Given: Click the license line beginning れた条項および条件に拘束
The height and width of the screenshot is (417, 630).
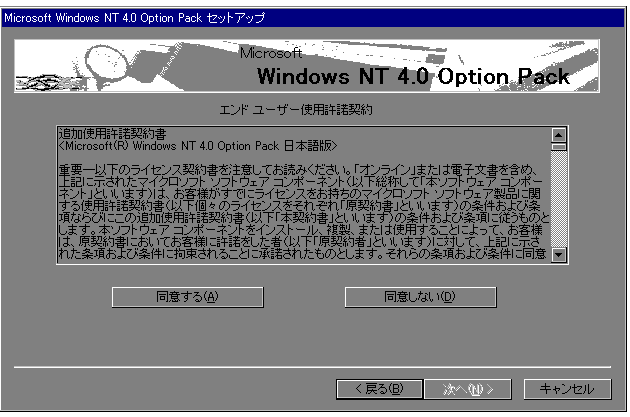Looking at the screenshot, I should [302, 254].
